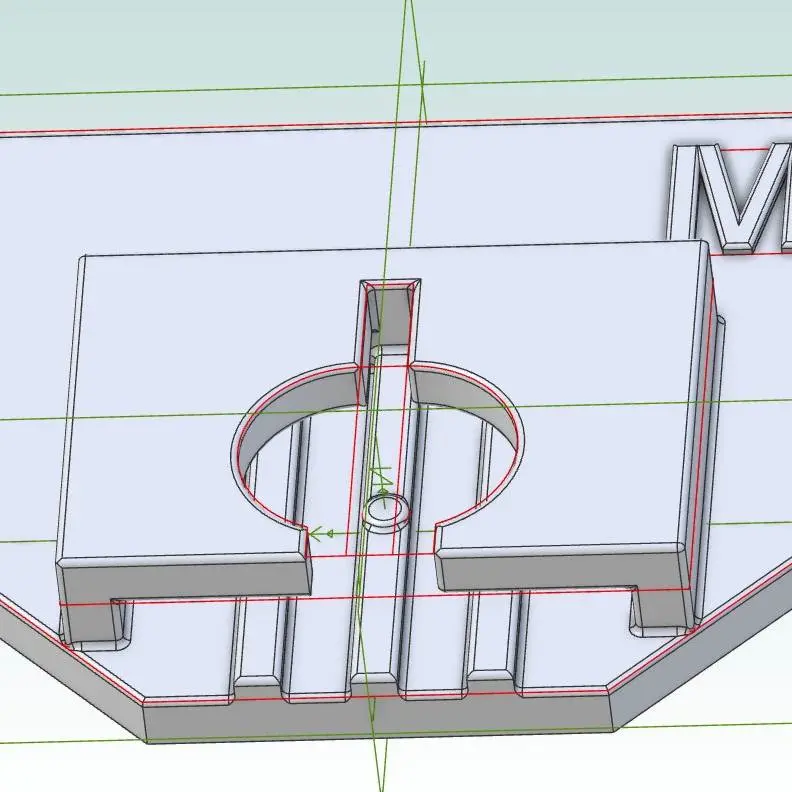
Task: Select the green arrow pointing upward
Action: (x=379, y=476)
